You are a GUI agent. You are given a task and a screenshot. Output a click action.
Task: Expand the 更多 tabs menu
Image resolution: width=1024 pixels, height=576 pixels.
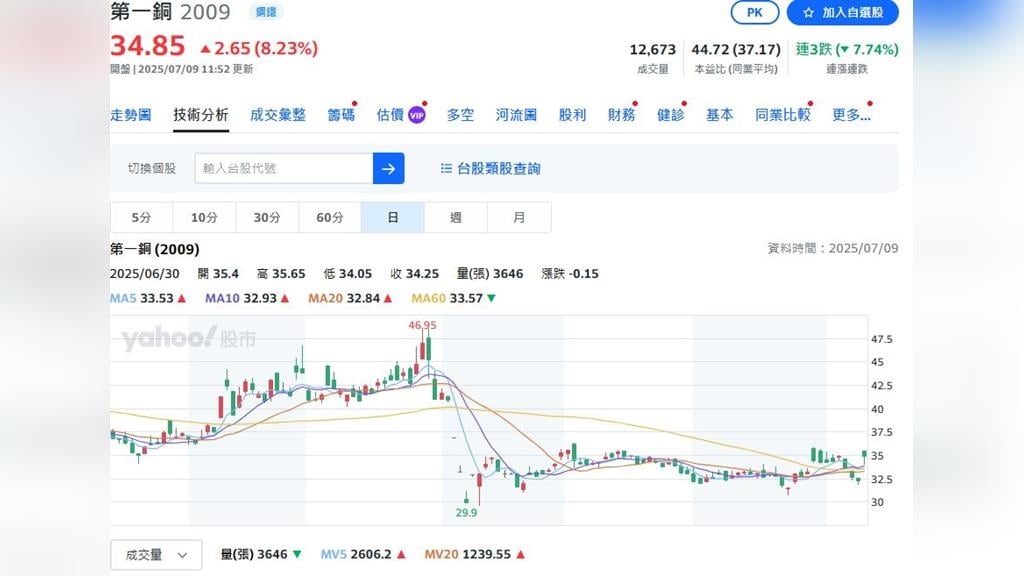pyautogui.click(x=851, y=115)
